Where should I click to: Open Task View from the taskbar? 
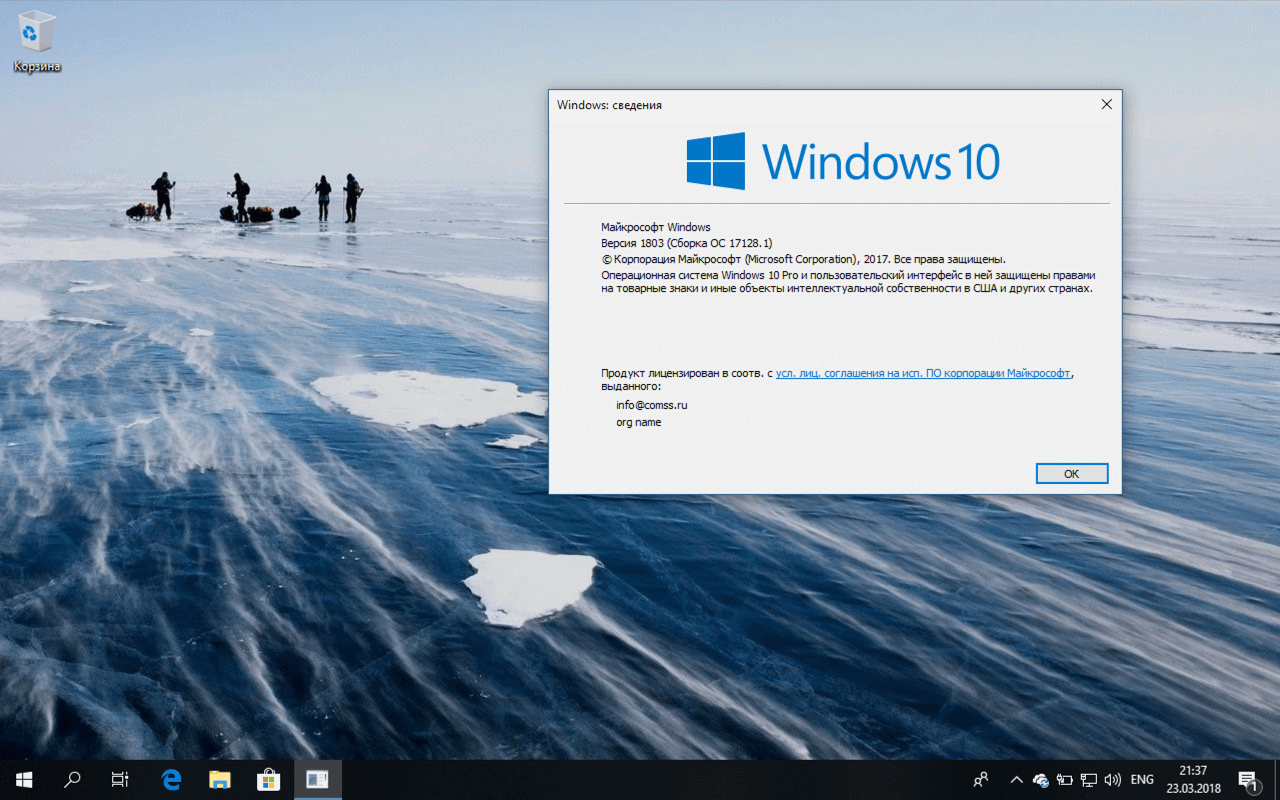pos(120,780)
